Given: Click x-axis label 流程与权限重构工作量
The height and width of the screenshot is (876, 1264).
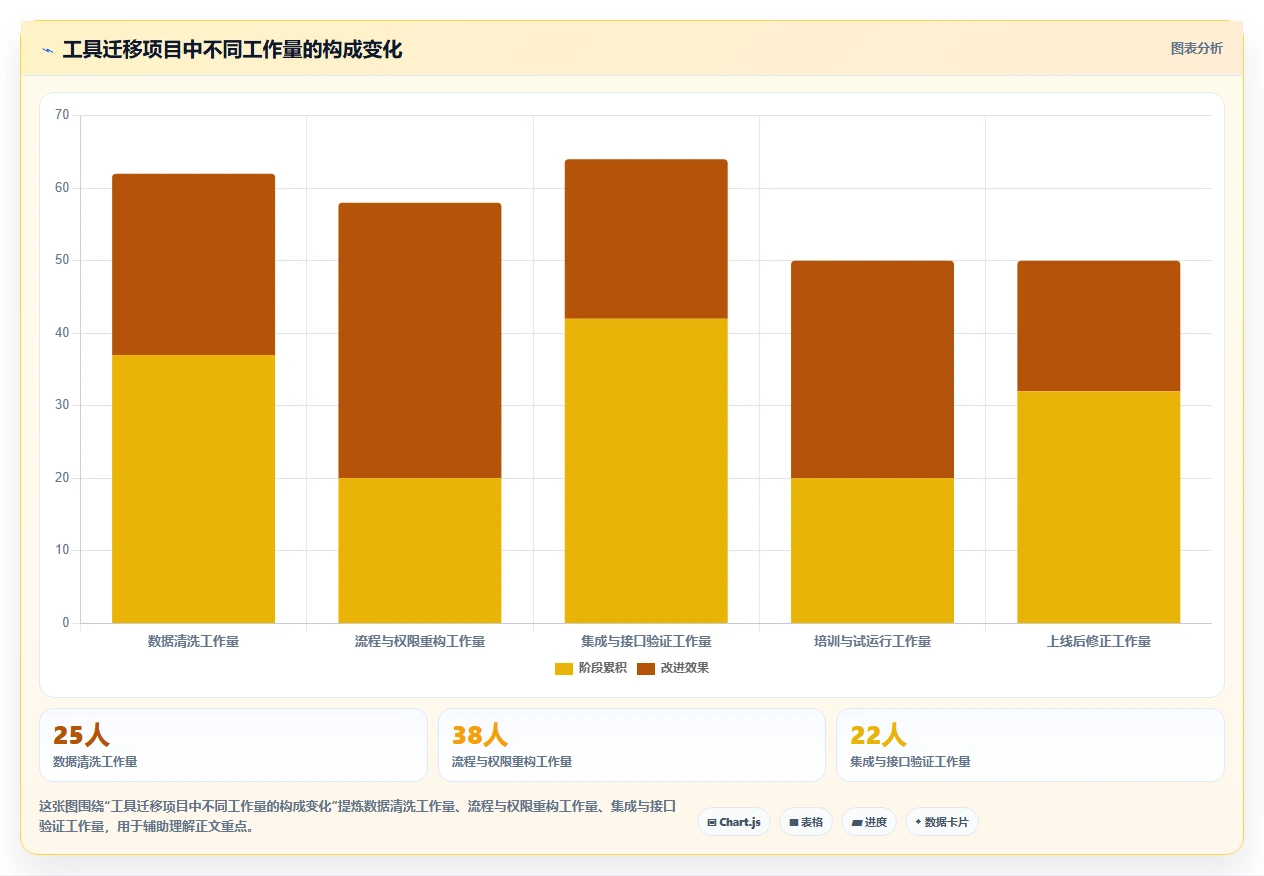Looking at the screenshot, I should pos(420,641).
